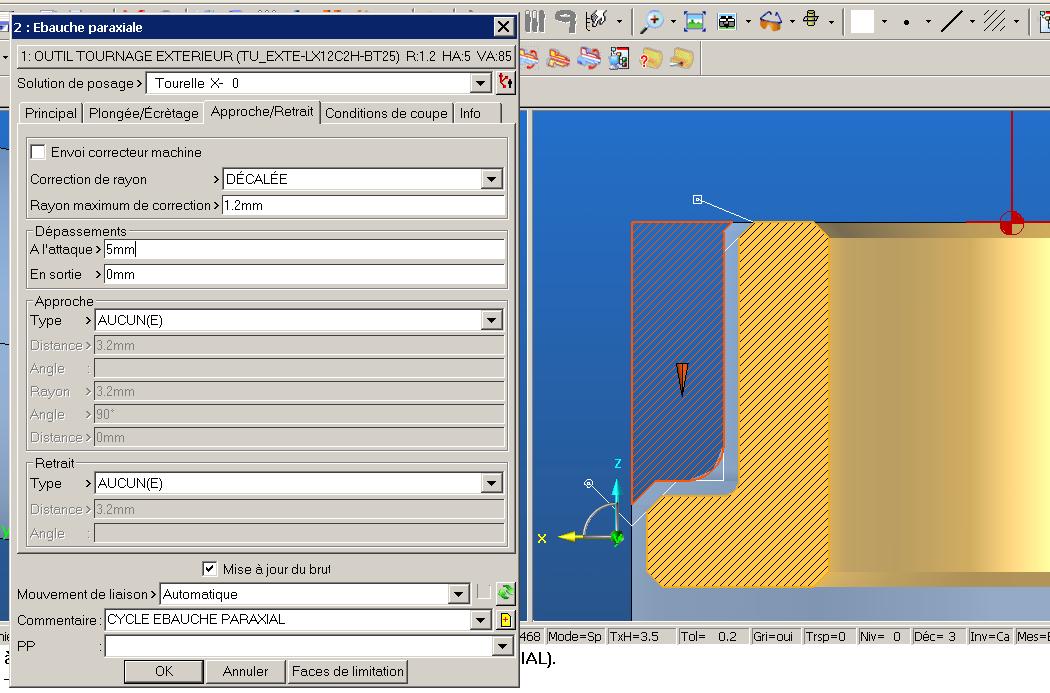
Task: Open the Plongée/Écrètage tab
Action: [143, 113]
